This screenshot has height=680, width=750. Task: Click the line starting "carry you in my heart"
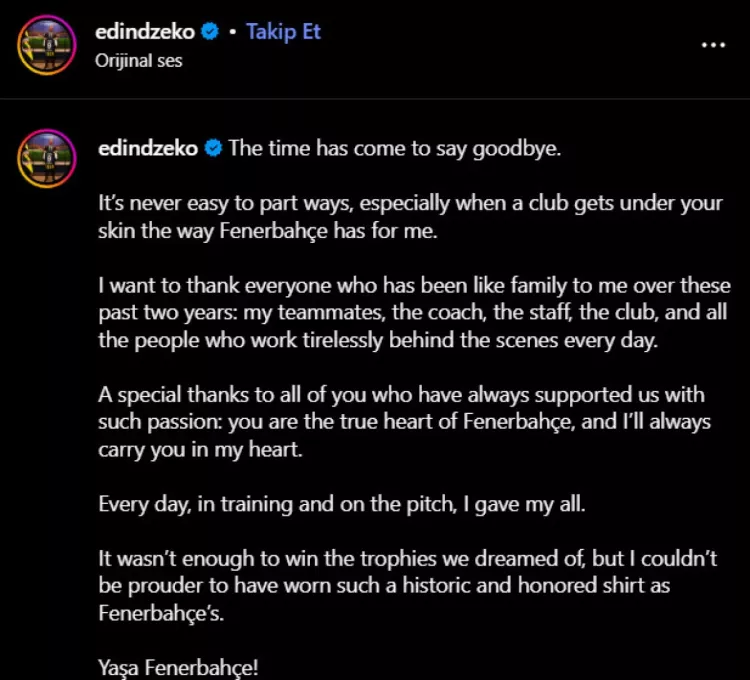(200, 449)
